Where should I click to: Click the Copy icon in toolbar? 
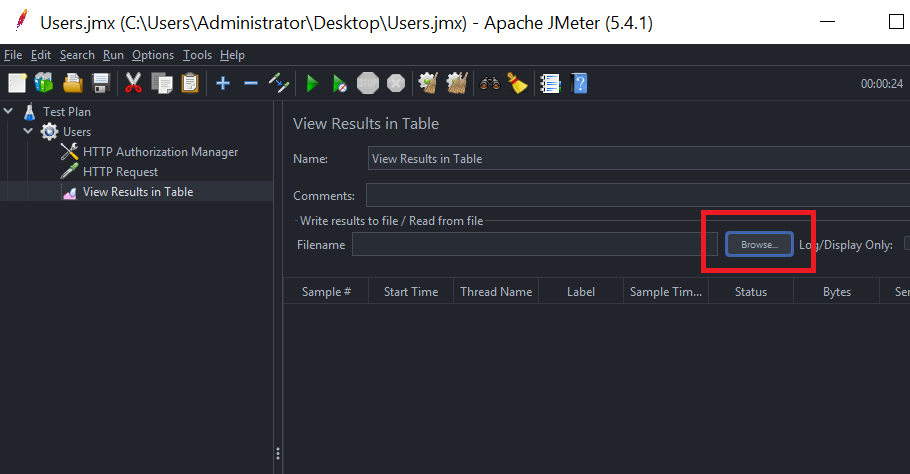pyautogui.click(x=162, y=84)
